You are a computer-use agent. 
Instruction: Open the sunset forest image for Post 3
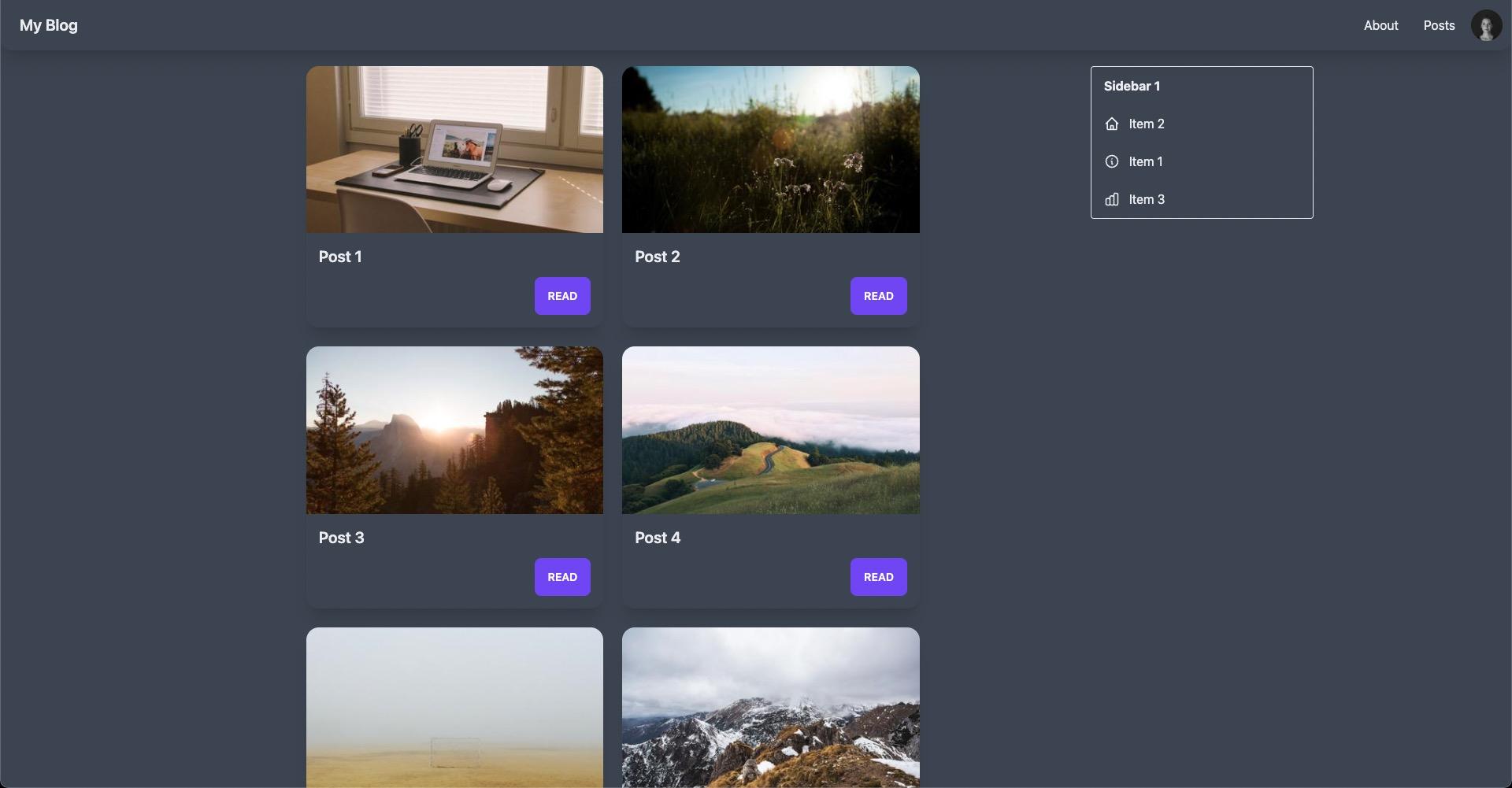[454, 430]
